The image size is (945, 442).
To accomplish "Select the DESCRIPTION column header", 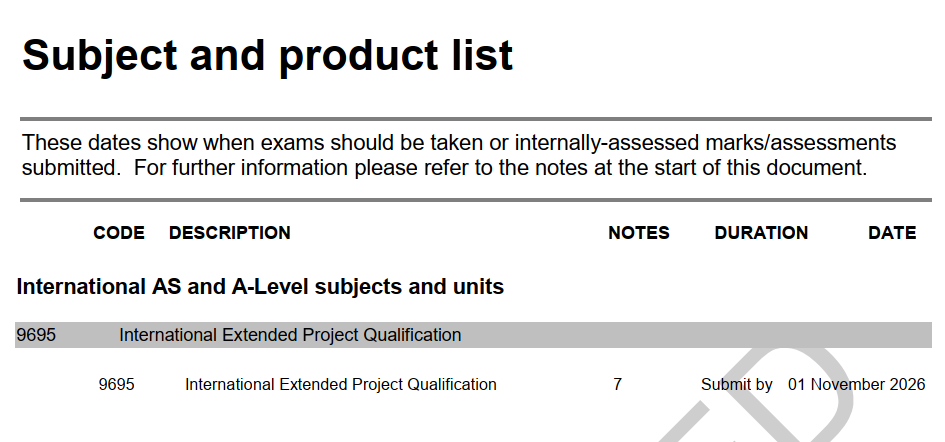I will [x=230, y=233].
